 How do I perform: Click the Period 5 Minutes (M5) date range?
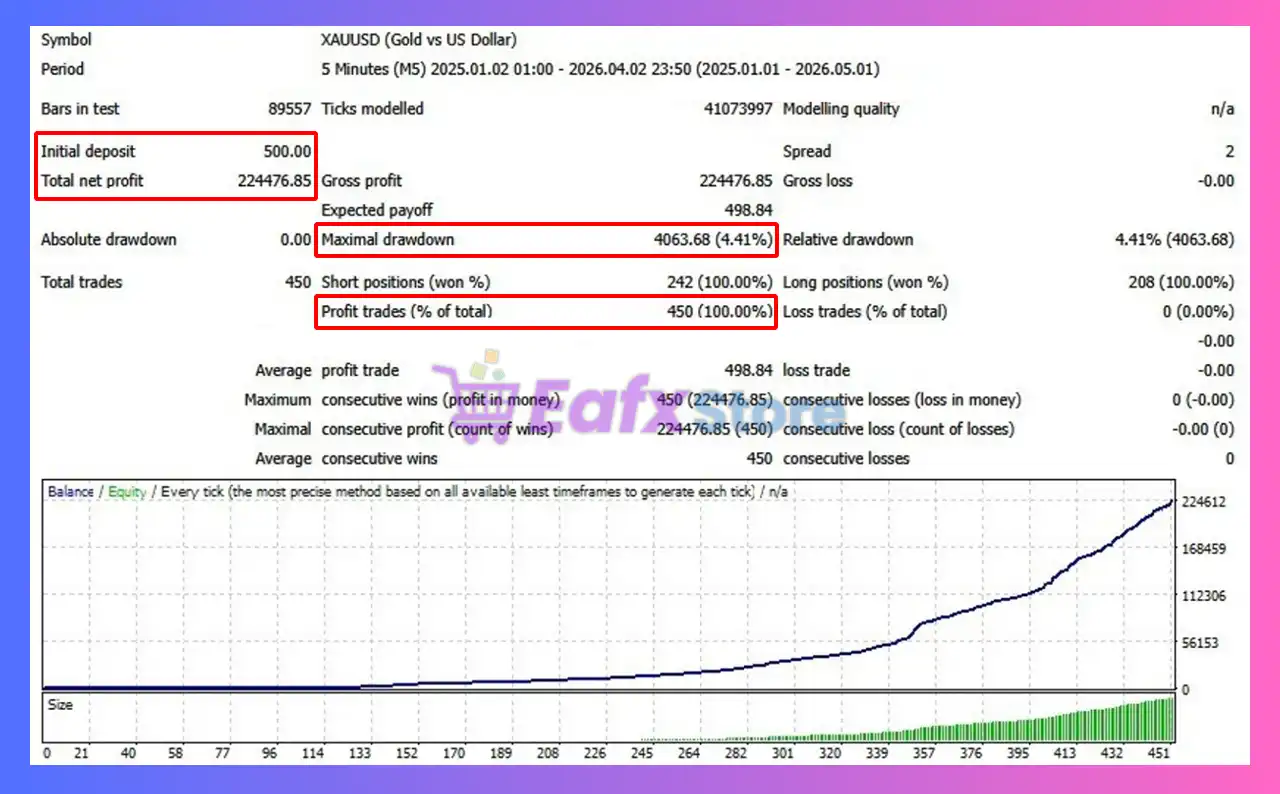[x=600, y=70]
